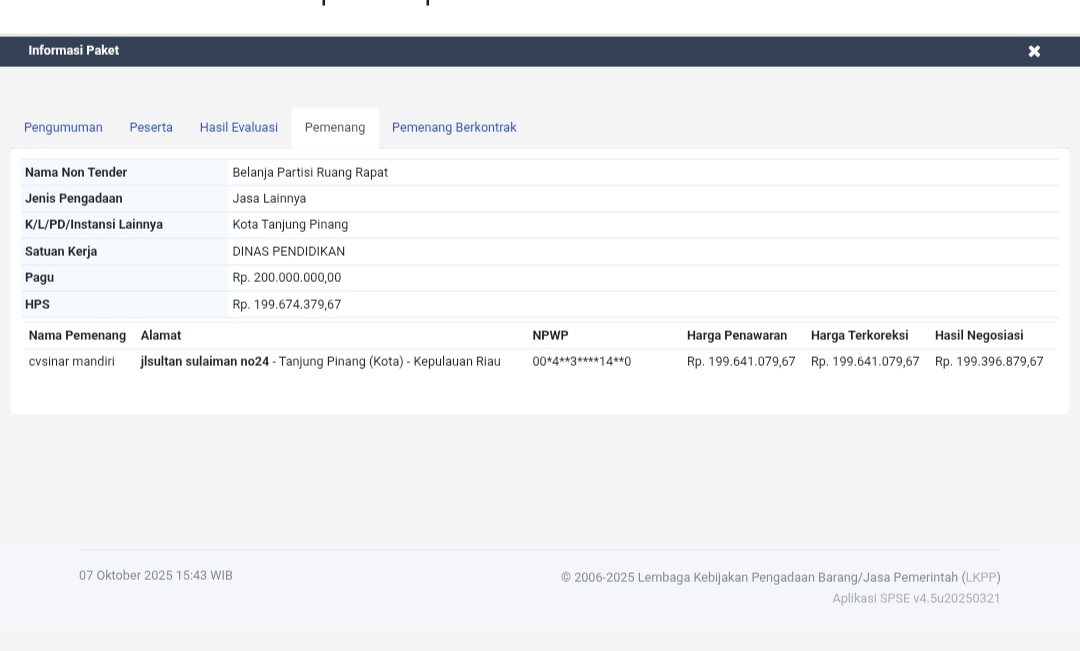1080x651 pixels.
Task: Click the HPS value Rp. 199.674.379,67
Action: coord(287,305)
